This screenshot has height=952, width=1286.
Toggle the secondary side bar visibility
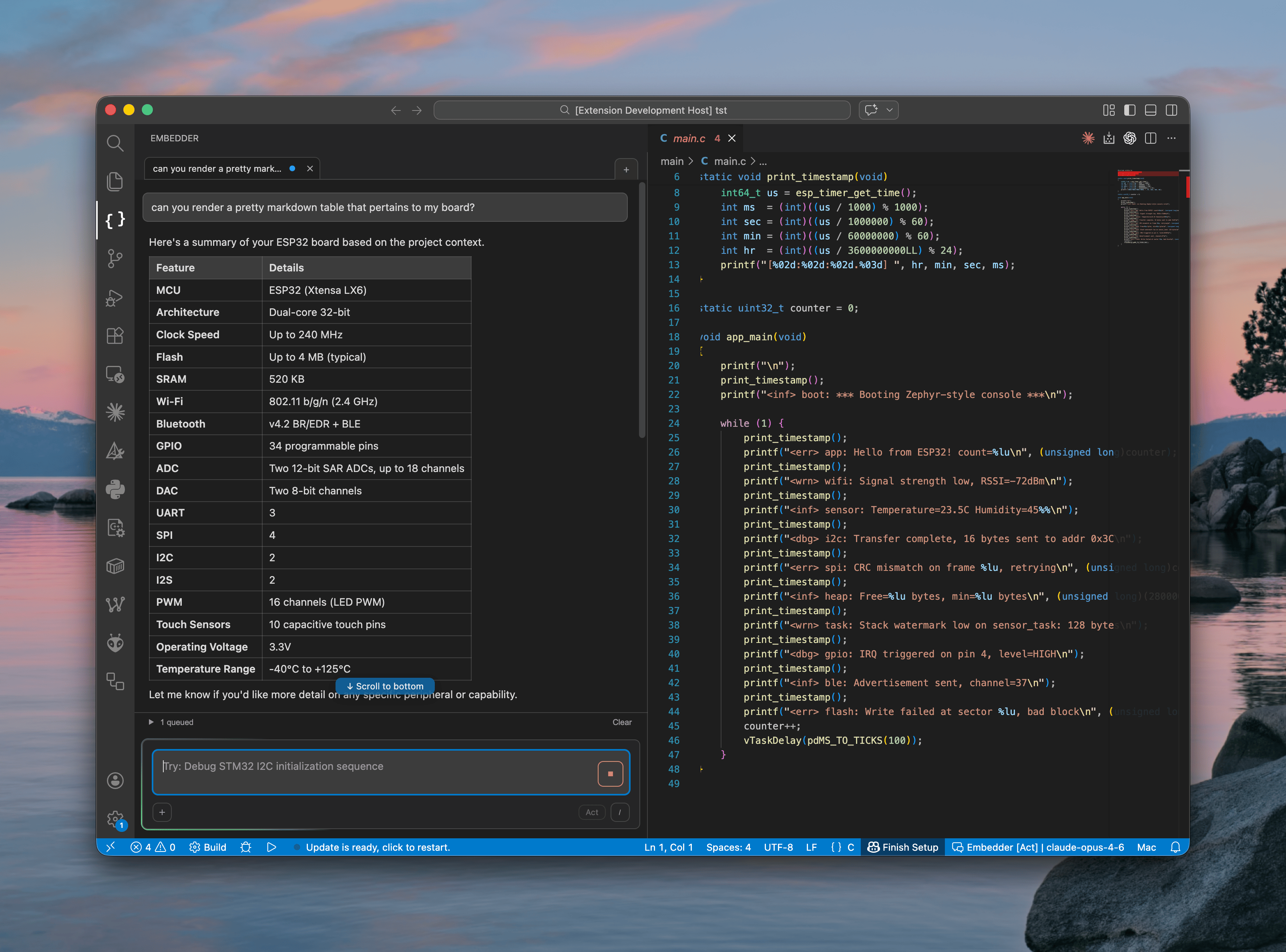tap(1171, 110)
